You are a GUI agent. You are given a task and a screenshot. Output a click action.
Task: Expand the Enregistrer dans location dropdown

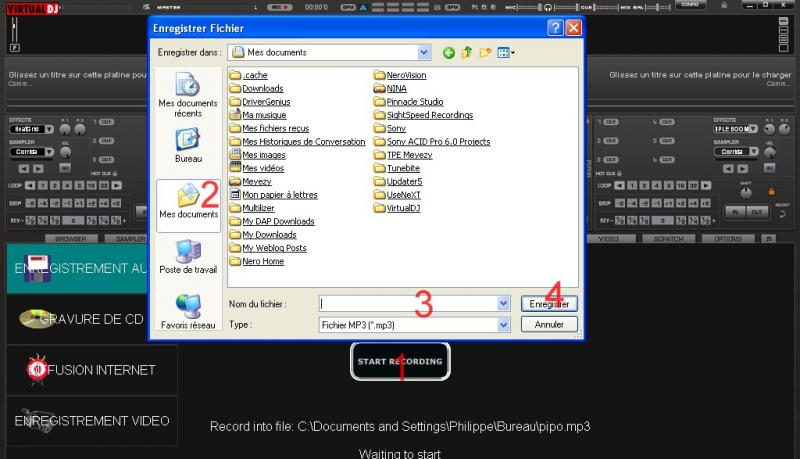pyautogui.click(x=423, y=52)
